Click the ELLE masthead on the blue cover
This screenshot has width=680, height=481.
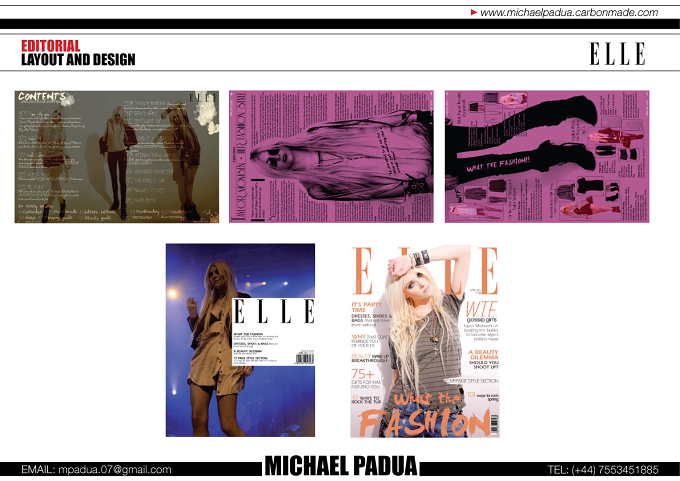pos(274,311)
